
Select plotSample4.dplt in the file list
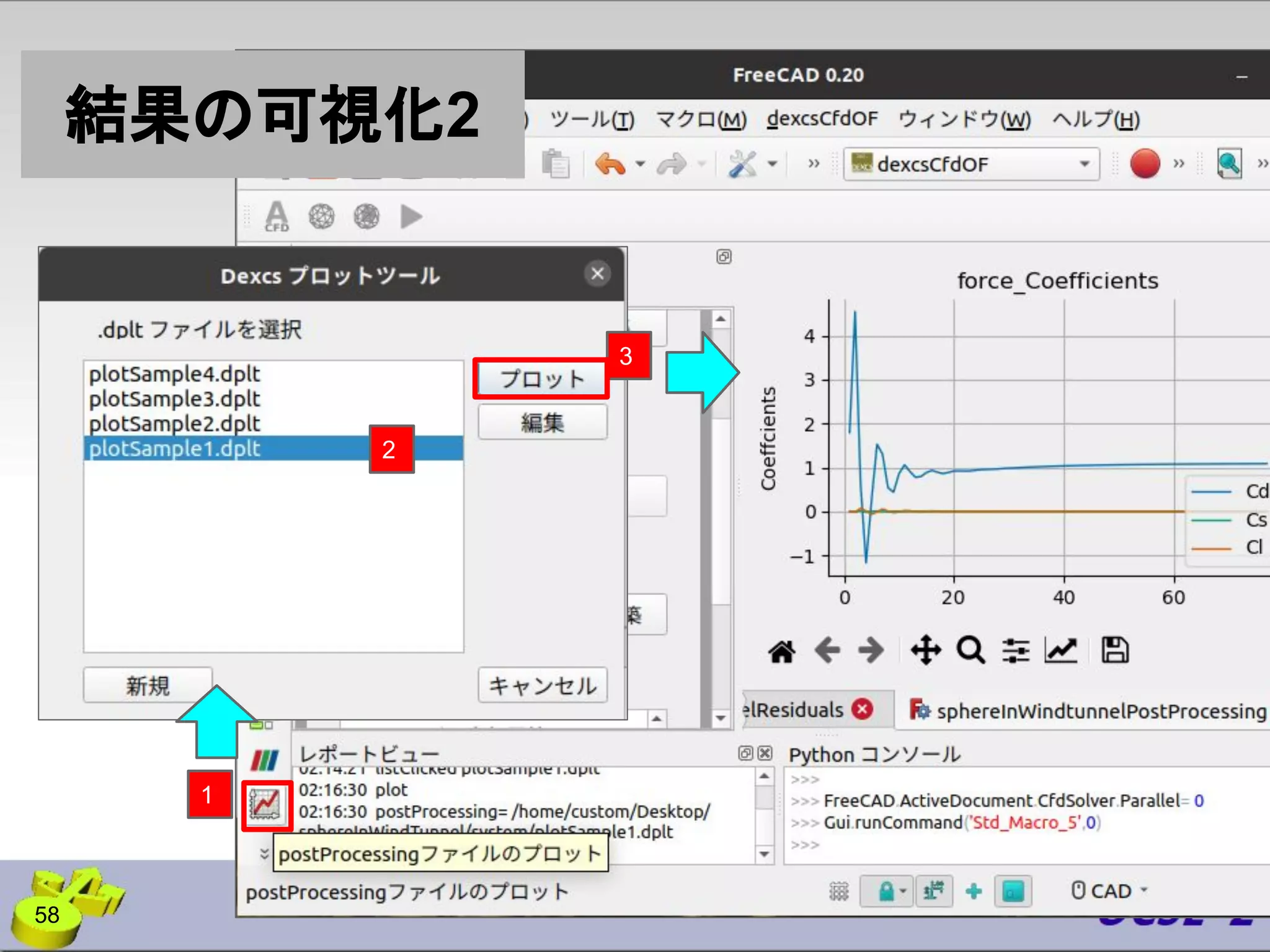click(273, 374)
